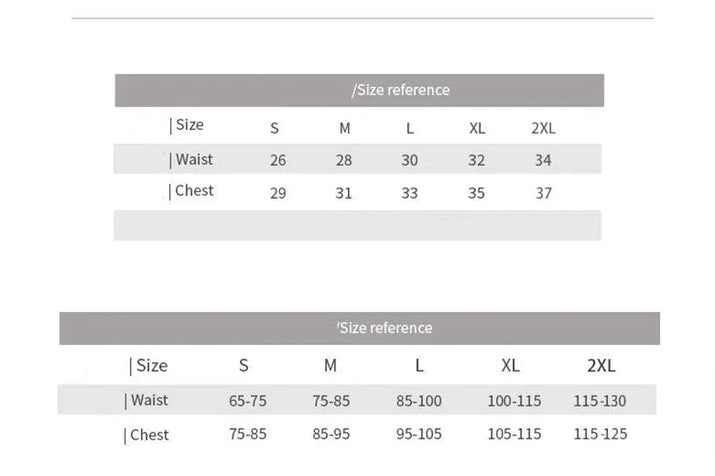Select waist range 65-75 in bottom table

point(248,401)
